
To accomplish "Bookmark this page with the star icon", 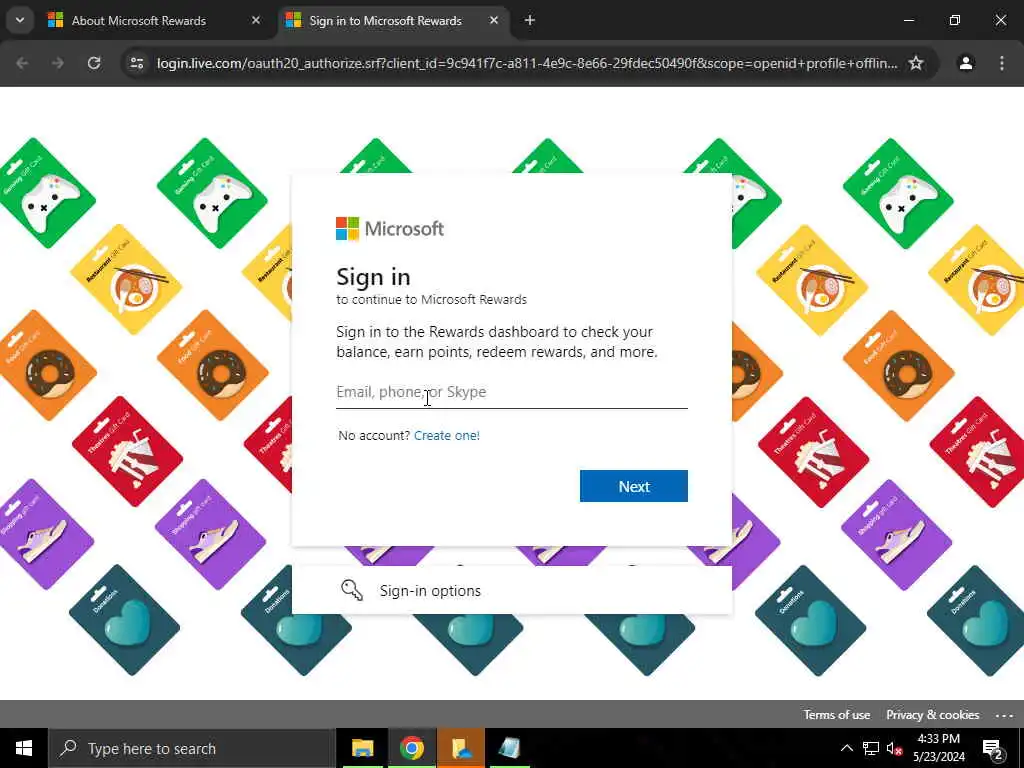I will [916, 63].
